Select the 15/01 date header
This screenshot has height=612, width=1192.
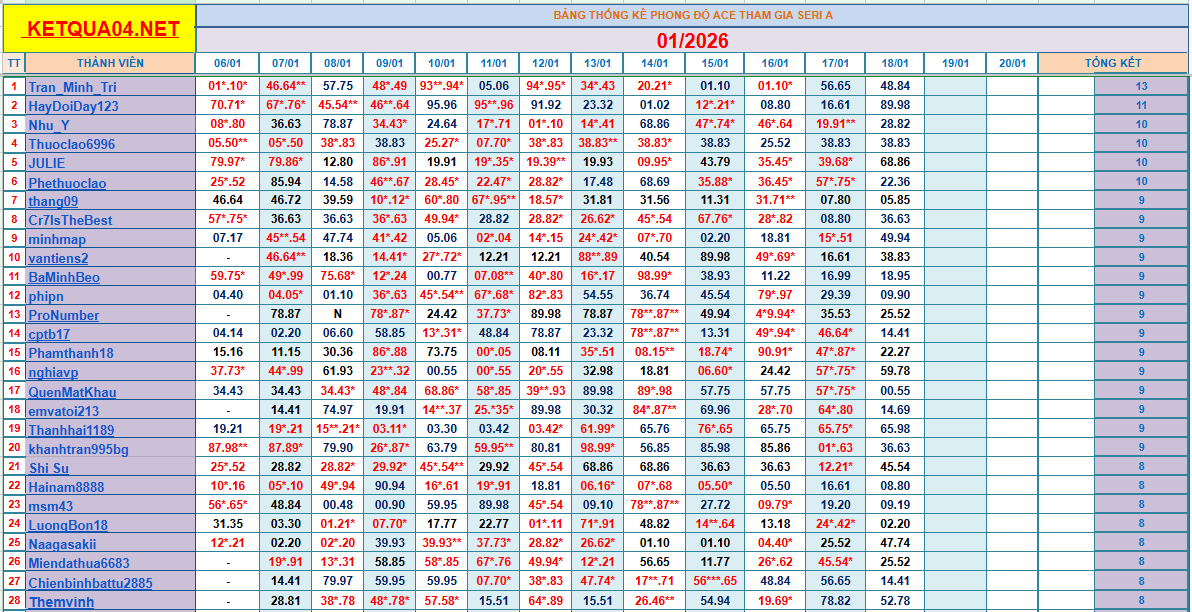click(x=715, y=64)
